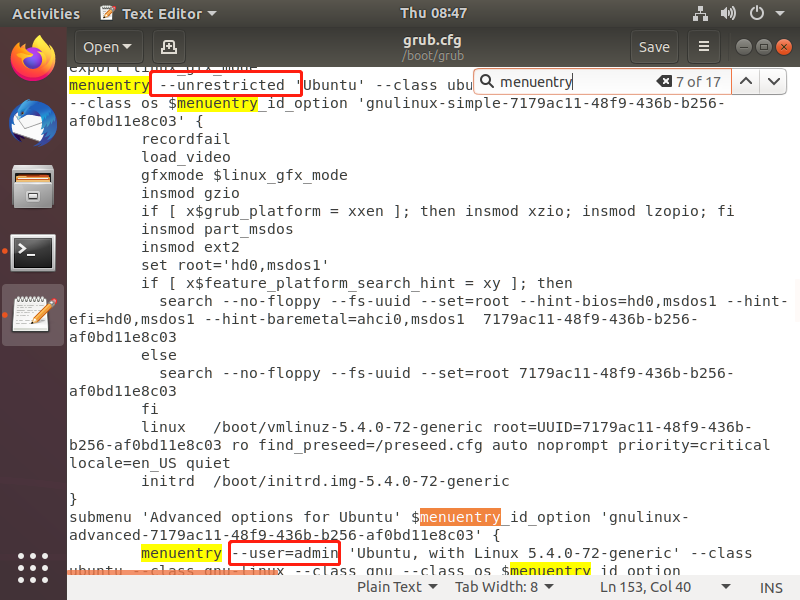Toggle INS insert mode indicator
Image resolution: width=800 pixels, height=600 pixels.
771,588
